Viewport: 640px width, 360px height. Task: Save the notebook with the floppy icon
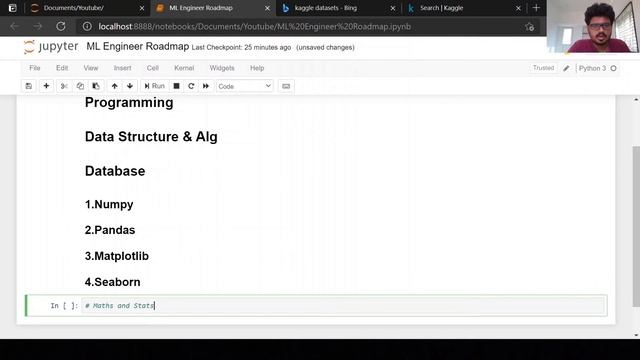[29, 86]
